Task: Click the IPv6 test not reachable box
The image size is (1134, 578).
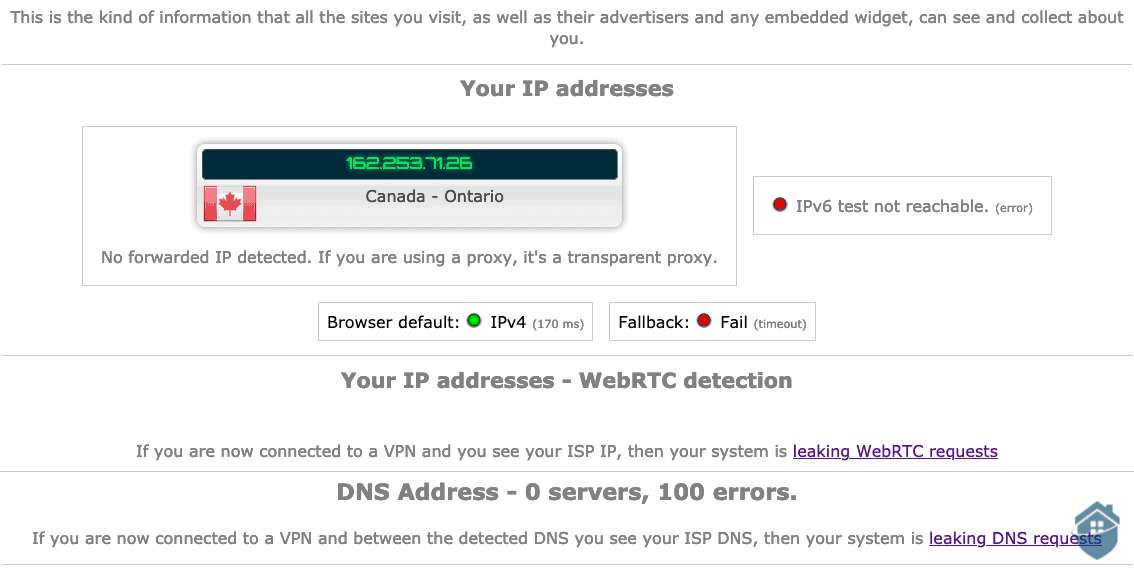Action: [902, 206]
